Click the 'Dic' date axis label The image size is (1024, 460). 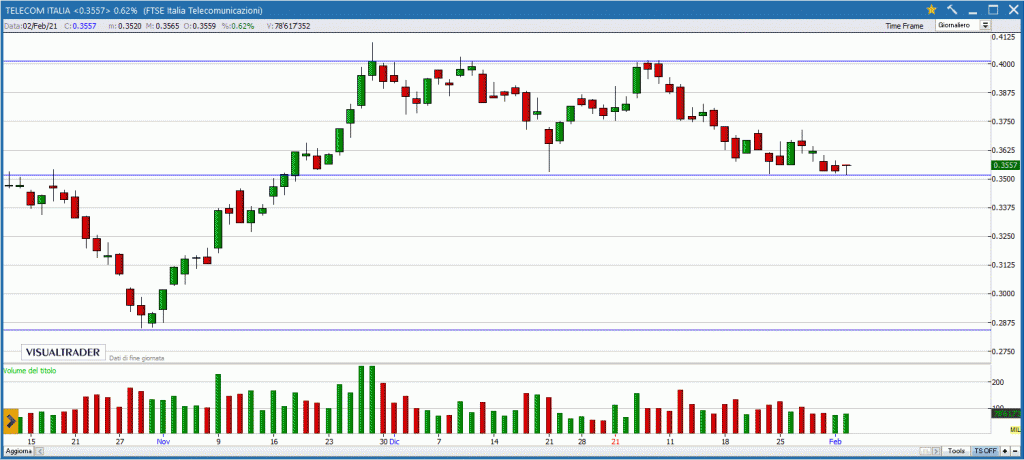394,441
